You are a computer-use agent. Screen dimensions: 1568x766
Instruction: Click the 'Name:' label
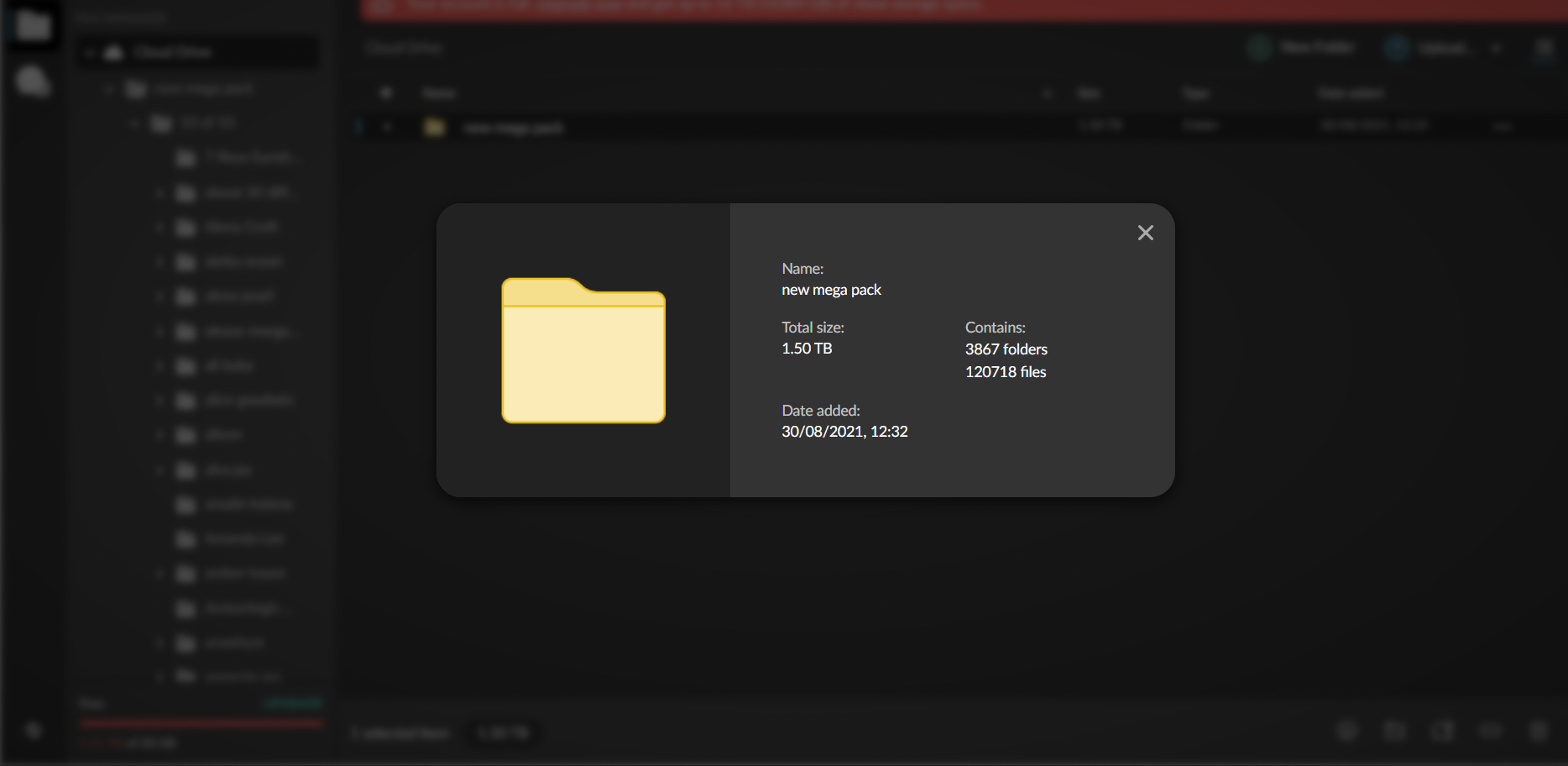click(x=802, y=269)
